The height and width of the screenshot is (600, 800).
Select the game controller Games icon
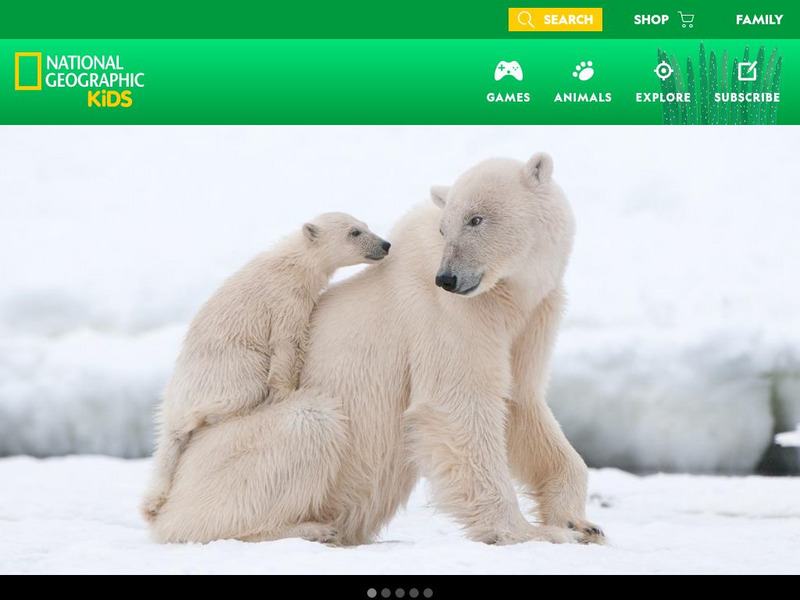(508, 71)
